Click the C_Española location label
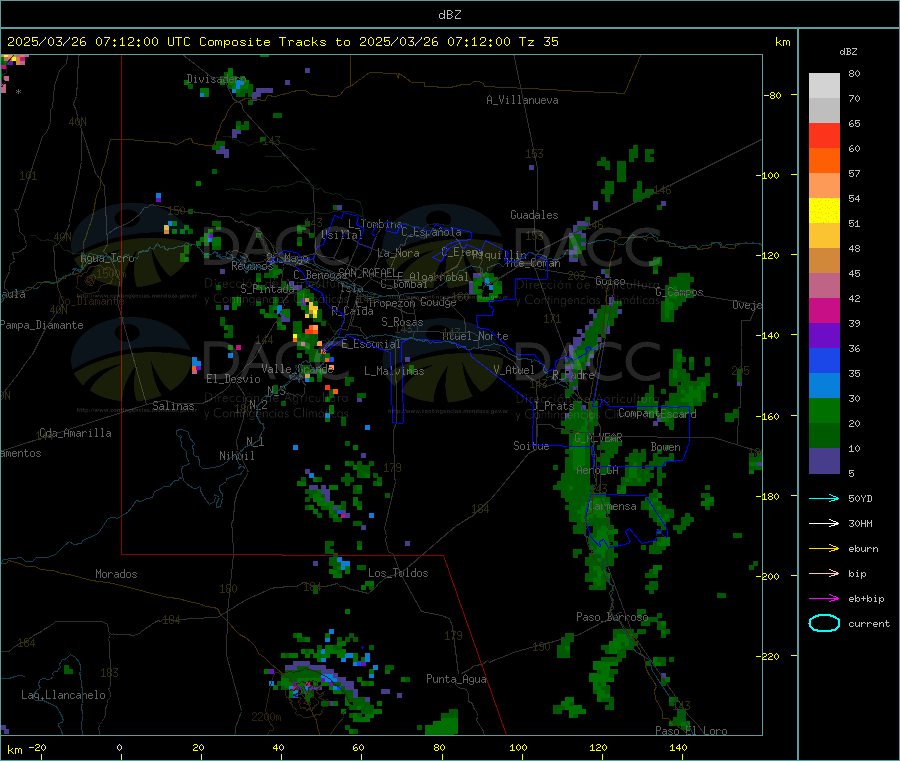The height and width of the screenshot is (761, 900). [x=431, y=232]
